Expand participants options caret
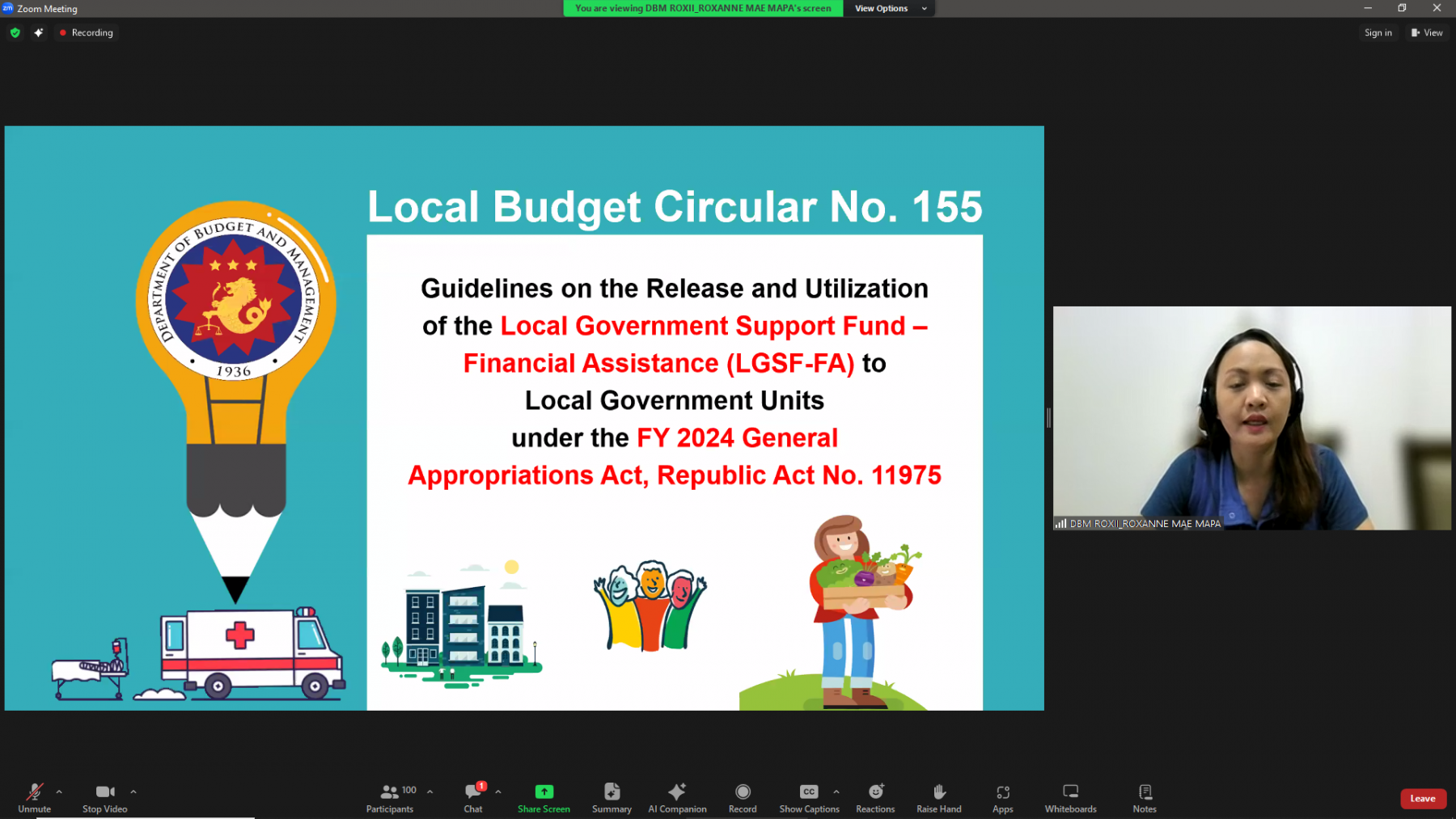Image resolution: width=1456 pixels, height=819 pixels. click(x=430, y=792)
